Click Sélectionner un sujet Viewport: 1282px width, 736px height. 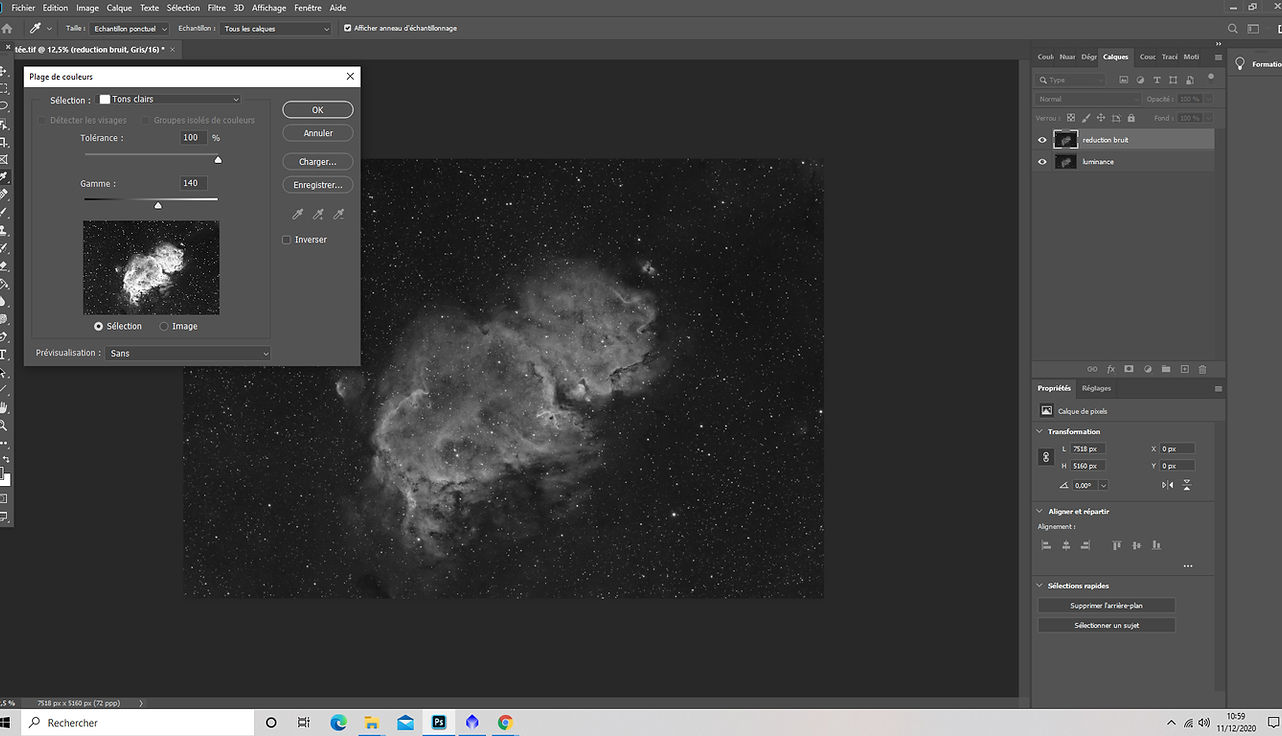pos(1106,625)
